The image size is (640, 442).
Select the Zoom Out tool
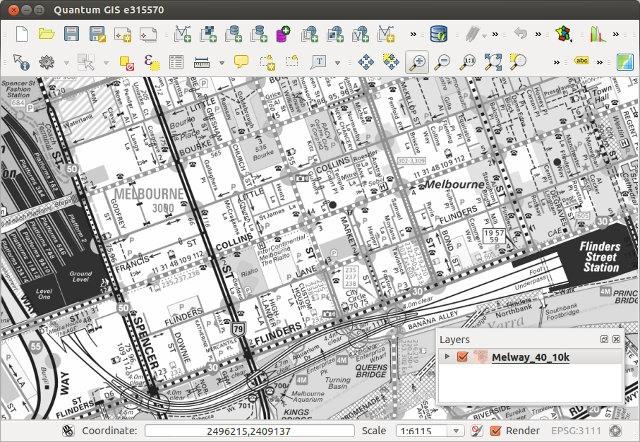(x=442, y=62)
